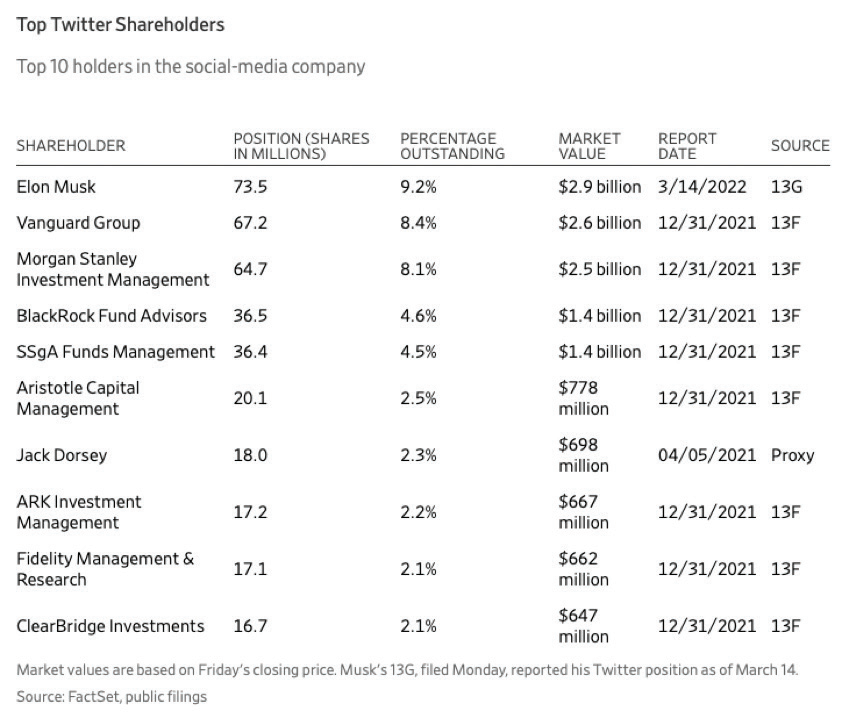Select the MARKET VALUE column header

(x=589, y=146)
